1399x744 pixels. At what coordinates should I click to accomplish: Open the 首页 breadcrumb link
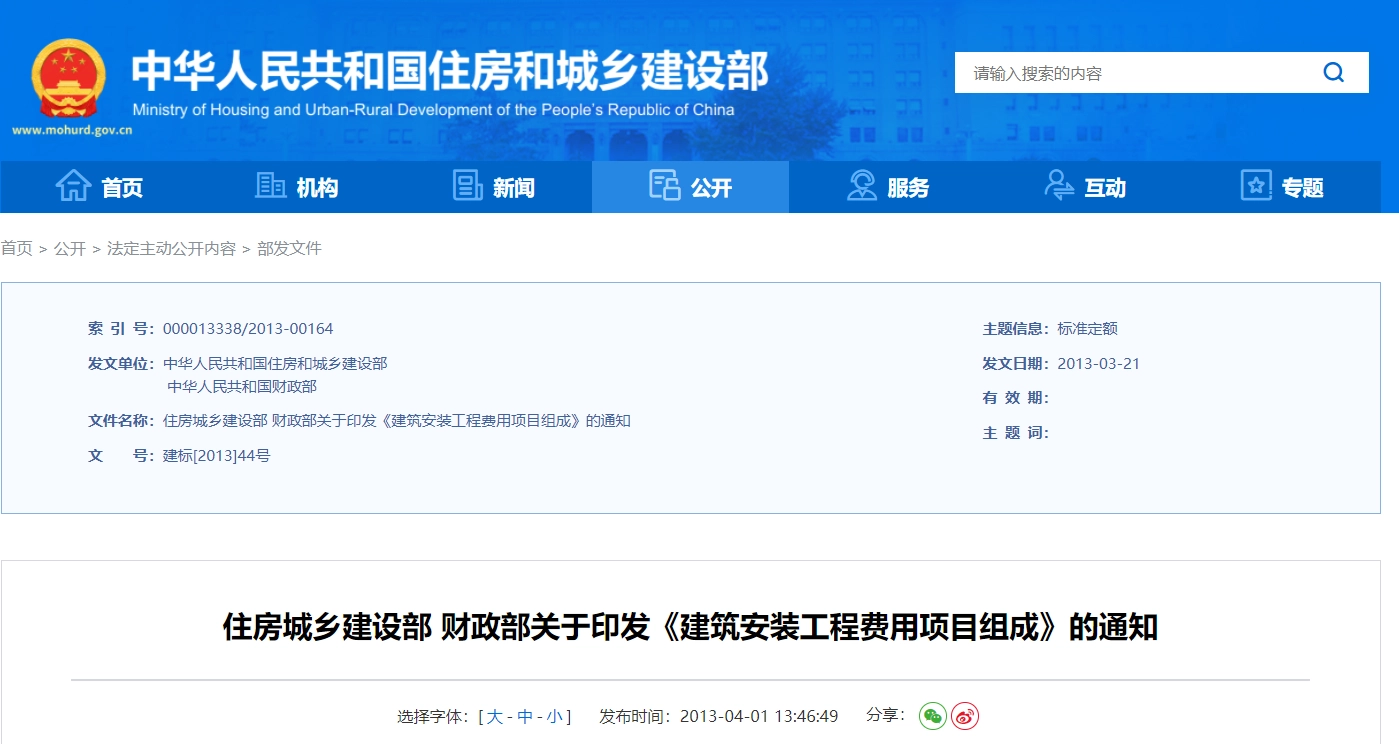[x=16, y=248]
